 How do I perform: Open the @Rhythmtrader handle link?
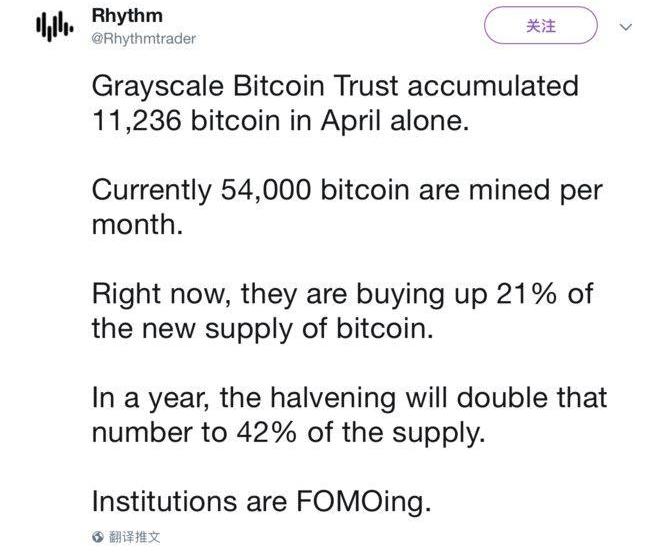[x=143, y=38]
